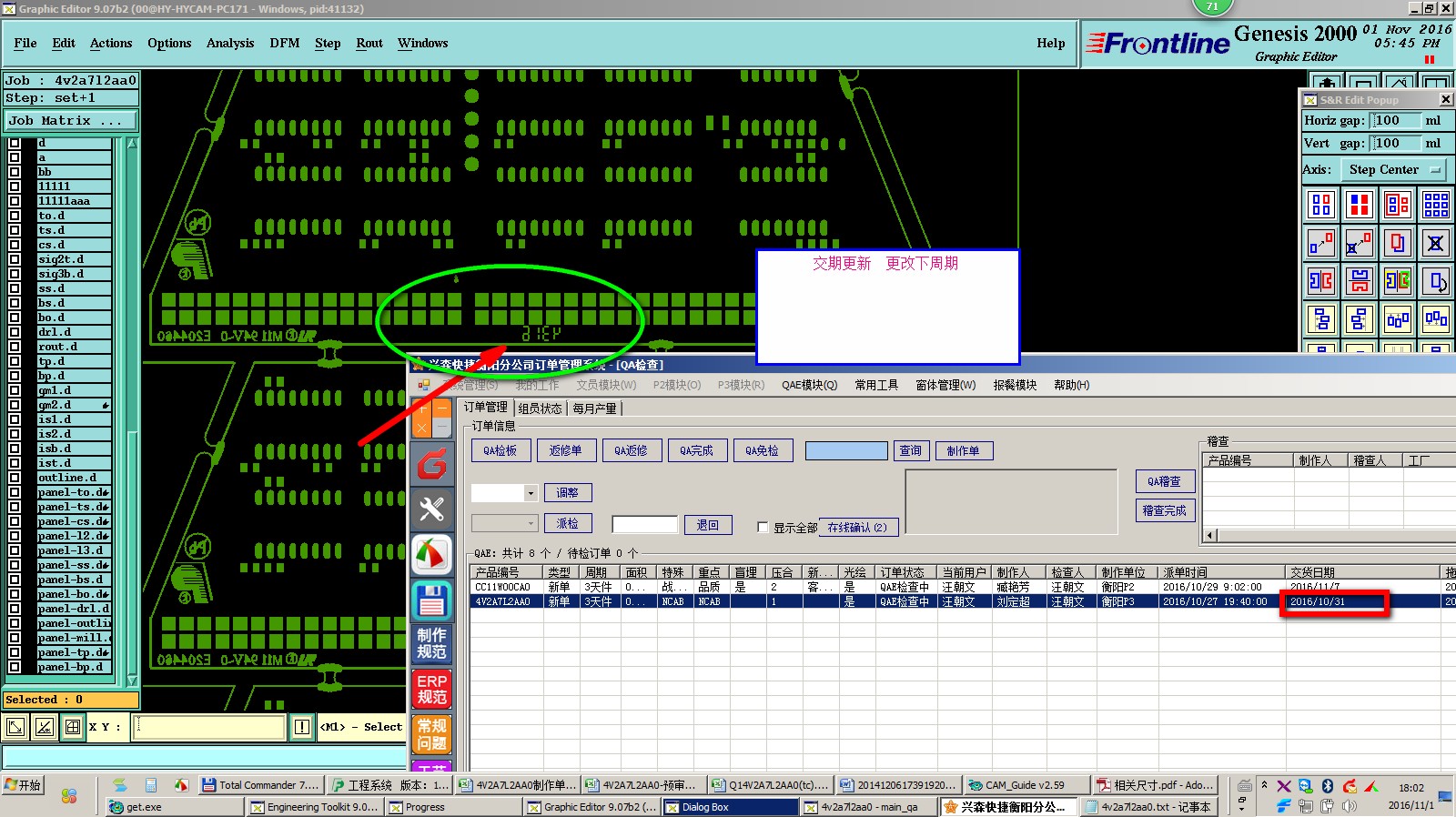The height and width of the screenshot is (817, 1456).
Task: Click the QA完成 button
Action: [697, 450]
